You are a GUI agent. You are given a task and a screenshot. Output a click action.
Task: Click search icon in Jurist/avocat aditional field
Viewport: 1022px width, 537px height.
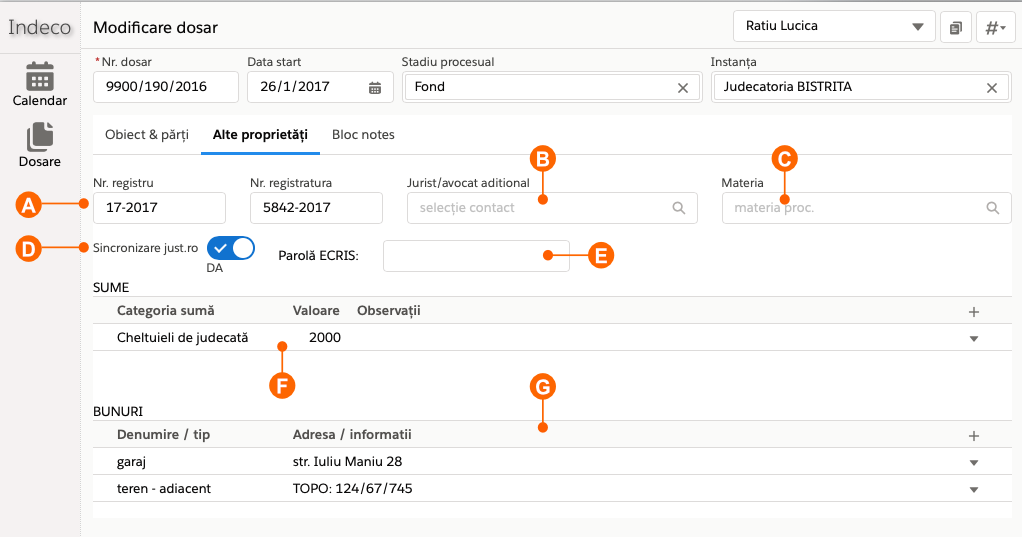tap(678, 208)
